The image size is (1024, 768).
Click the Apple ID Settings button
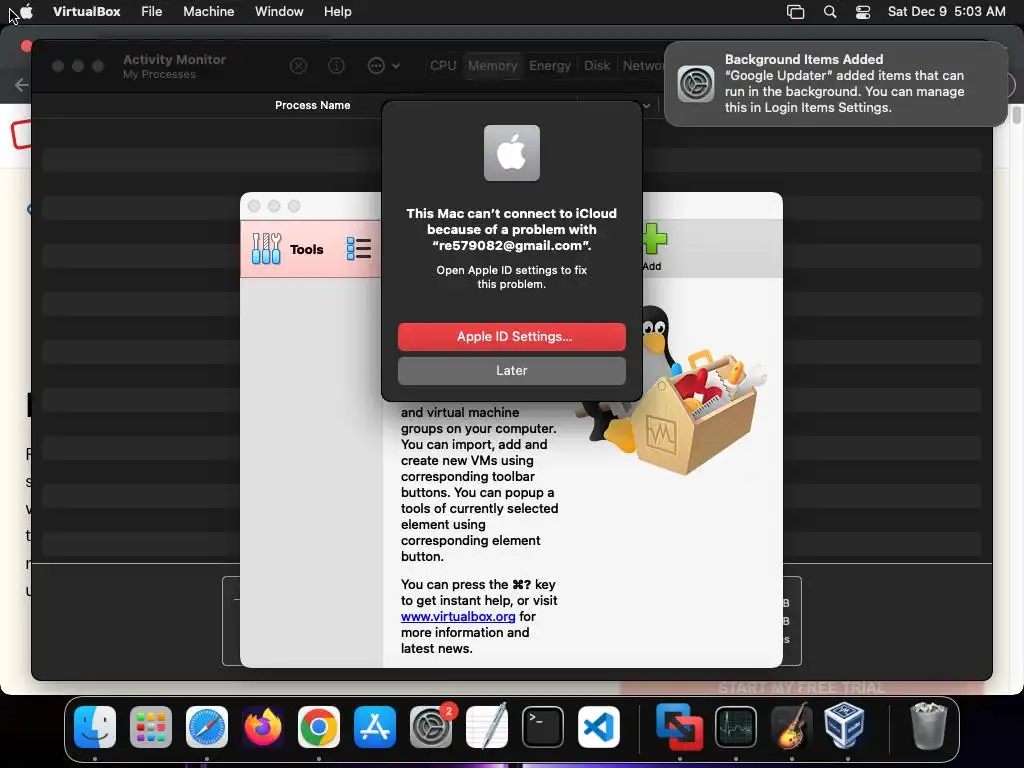click(x=511, y=336)
